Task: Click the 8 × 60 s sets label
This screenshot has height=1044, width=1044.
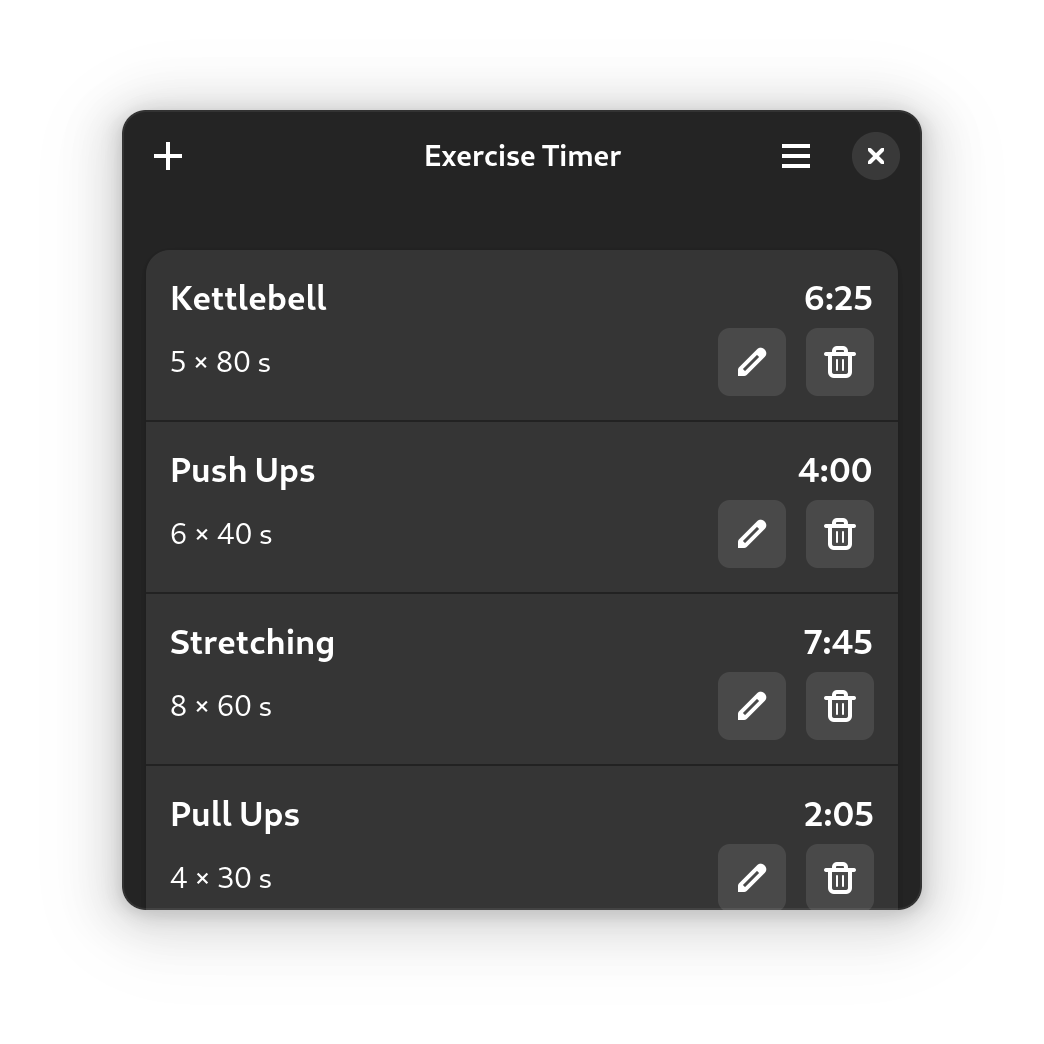Action: (221, 707)
